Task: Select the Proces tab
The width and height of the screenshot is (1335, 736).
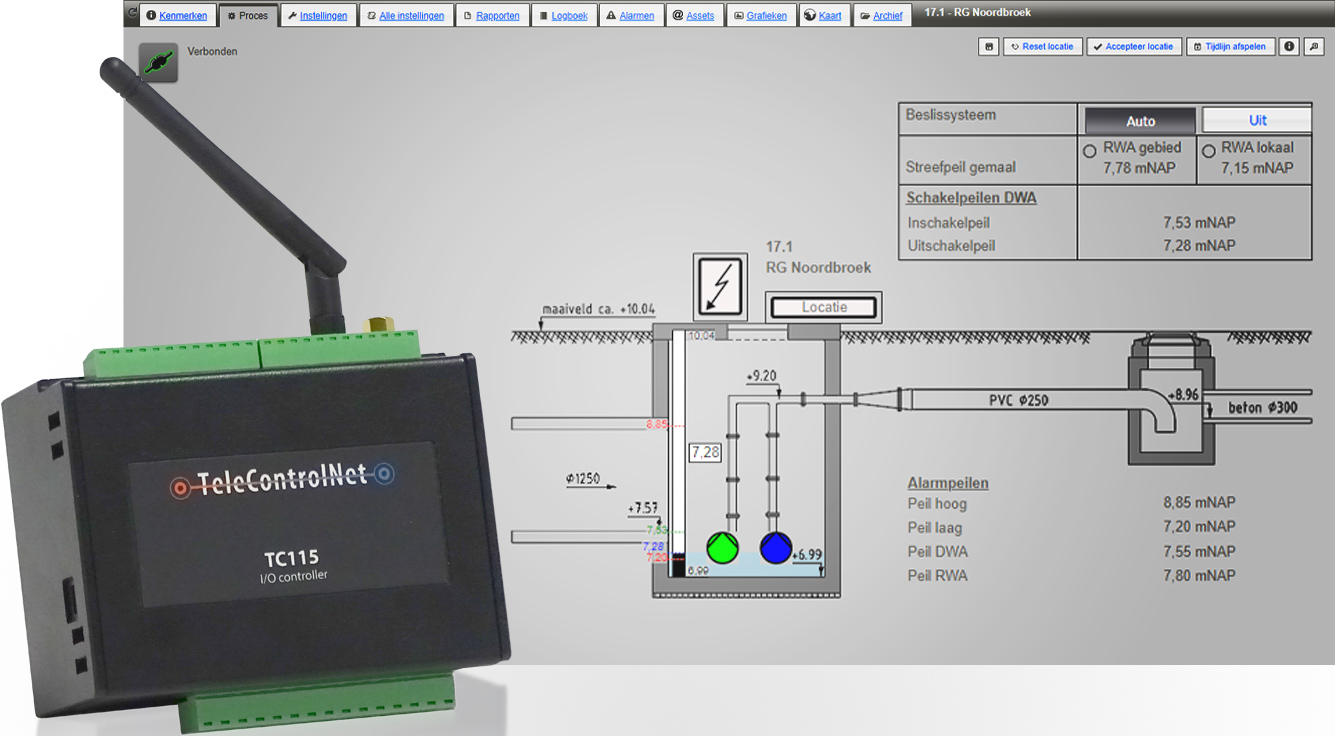Action: point(248,15)
